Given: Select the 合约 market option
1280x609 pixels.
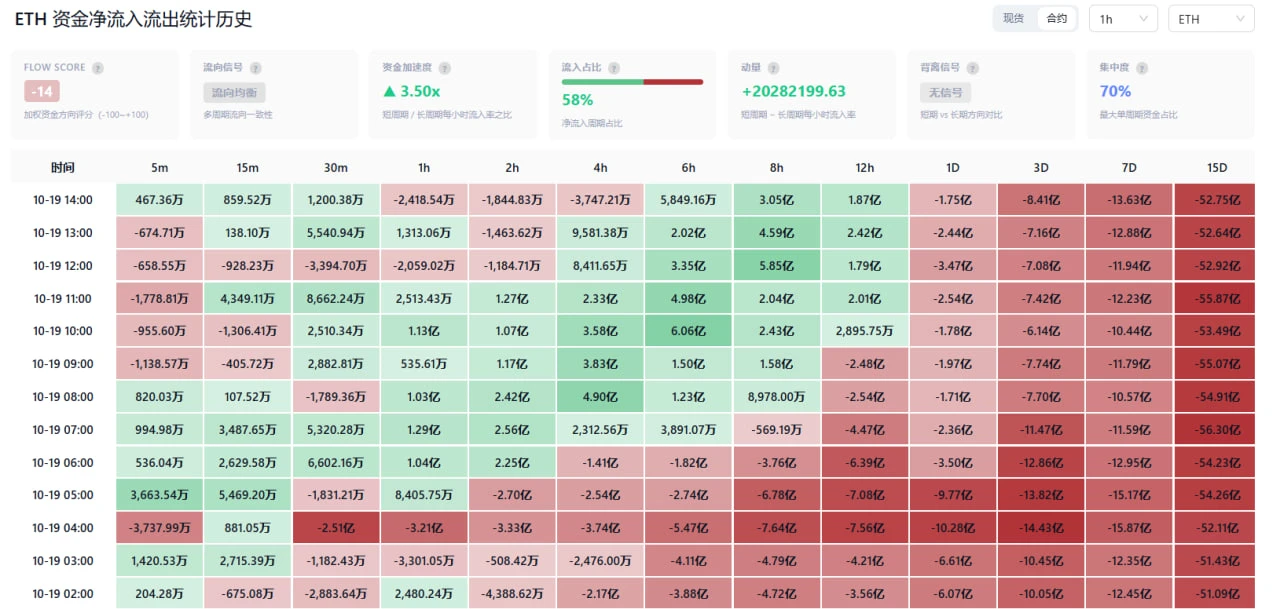Looking at the screenshot, I should (x=1057, y=19).
